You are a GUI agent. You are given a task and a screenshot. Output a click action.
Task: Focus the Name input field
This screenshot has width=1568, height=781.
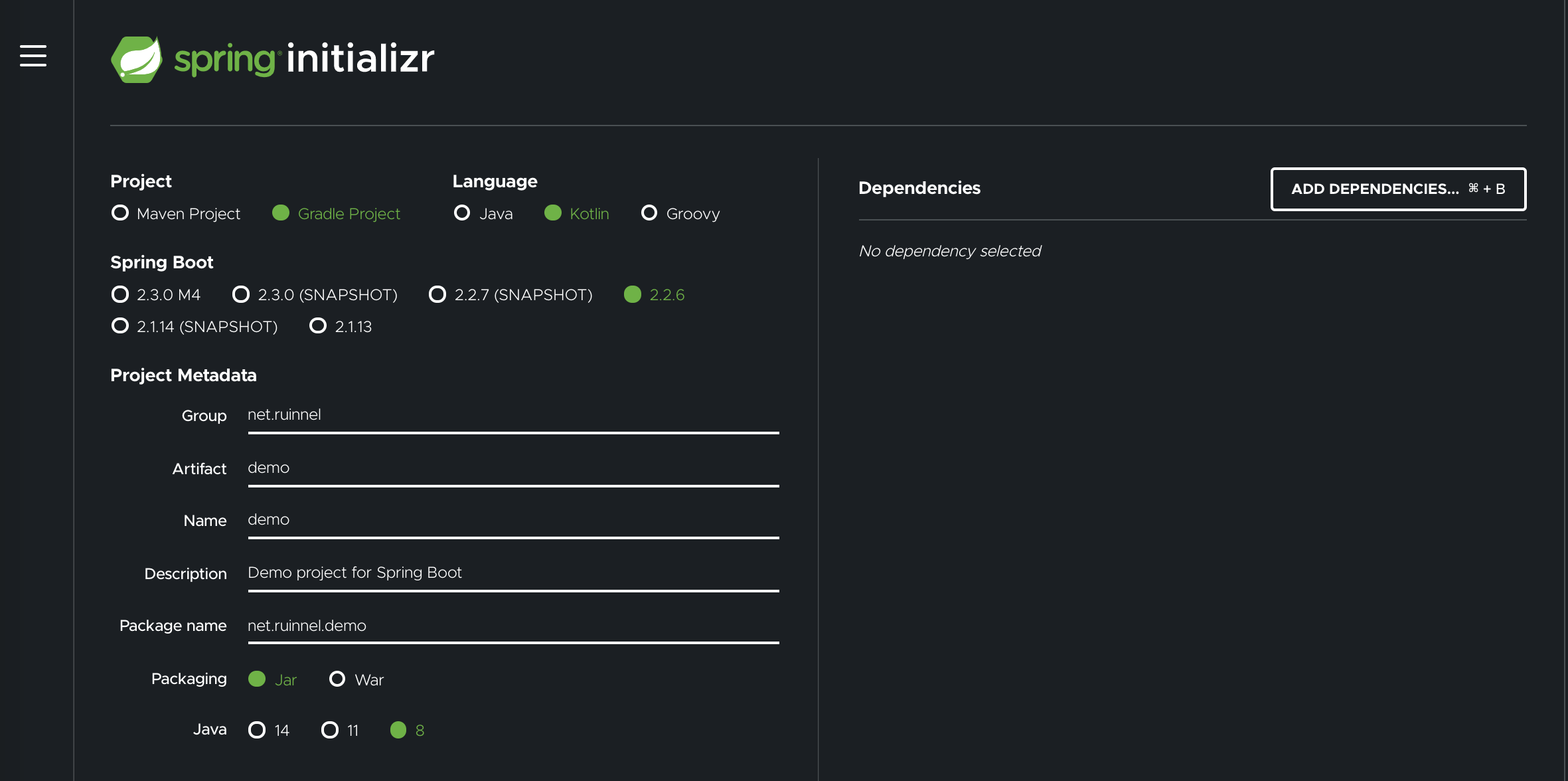click(513, 521)
